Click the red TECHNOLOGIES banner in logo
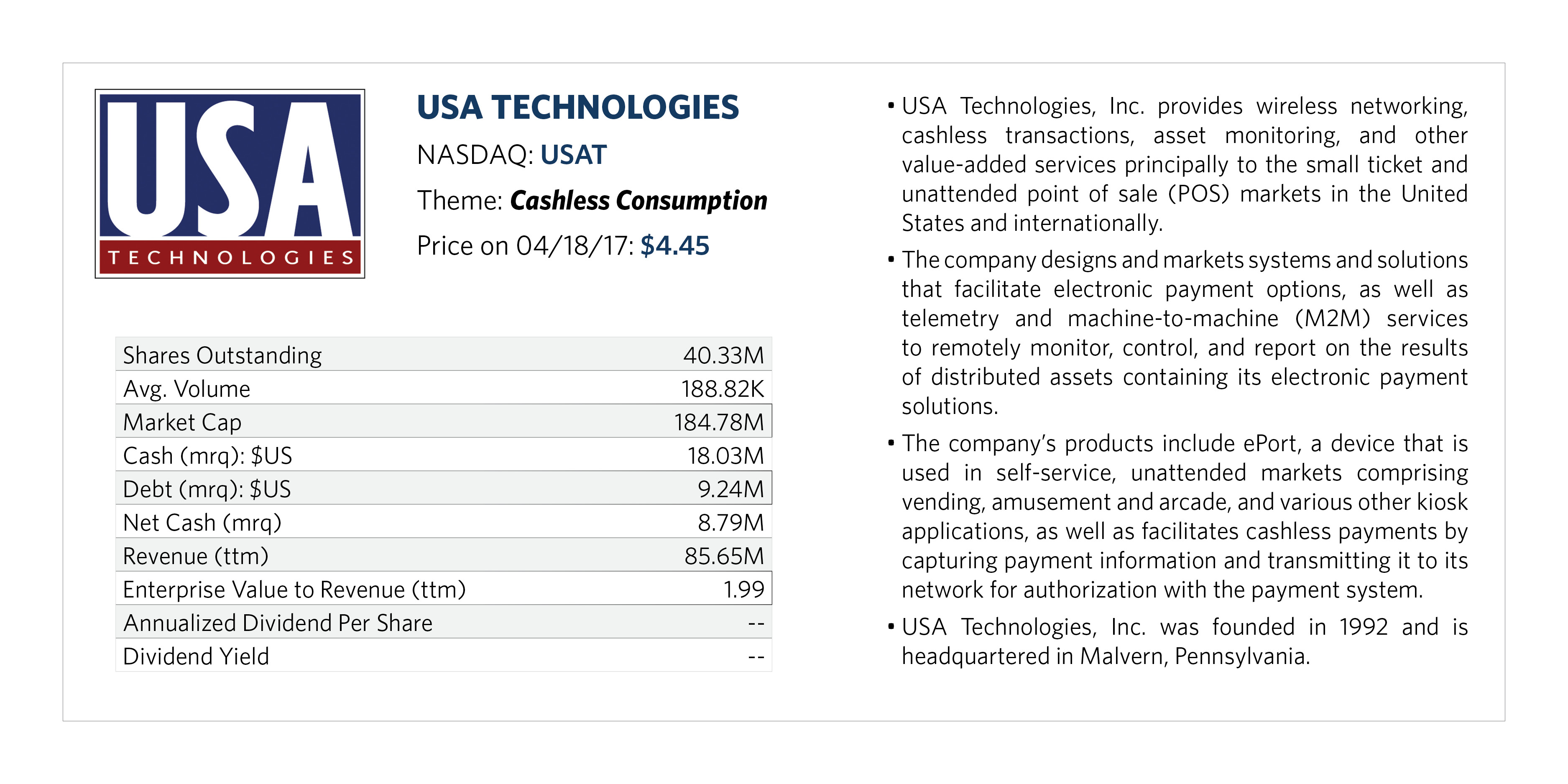 (x=230, y=257)
